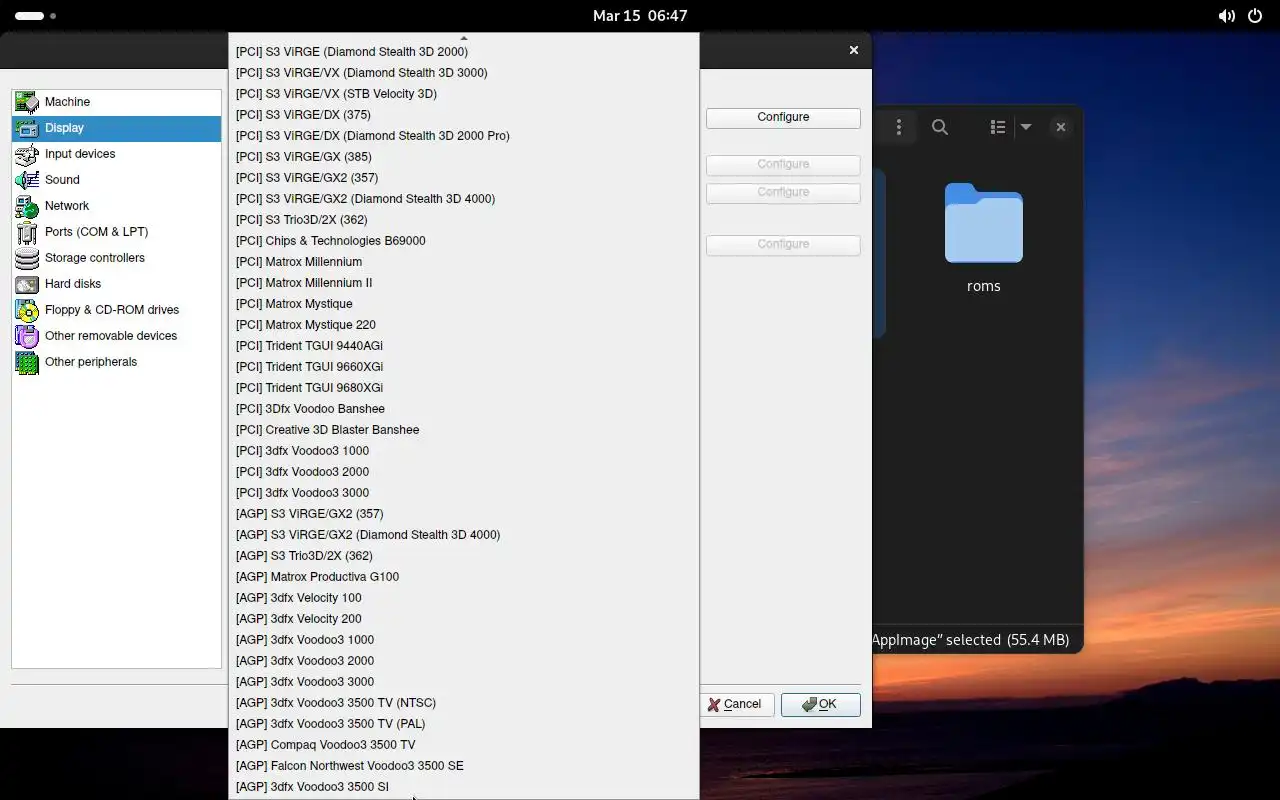Image resolution: width=1280 pixels, height=800 pixels.
Task: Choose [AGP] 3dfx Velocity 200
Action: 463,619
